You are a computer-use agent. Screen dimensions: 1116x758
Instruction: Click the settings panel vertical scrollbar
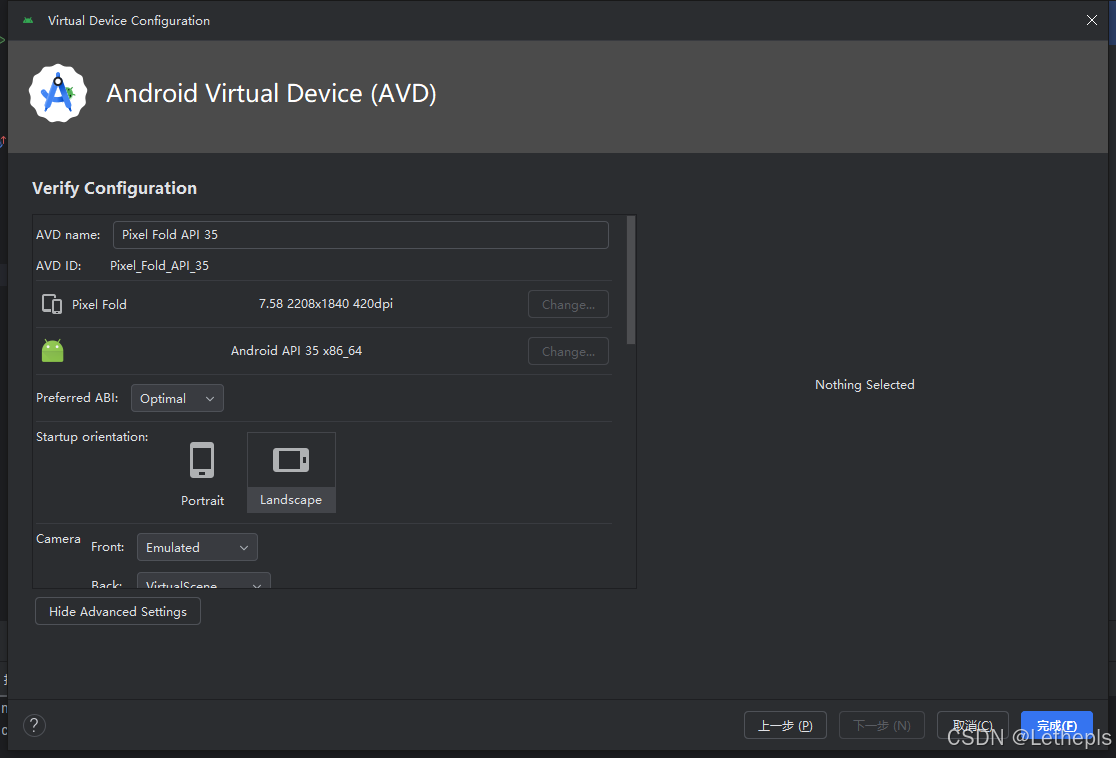631,280
